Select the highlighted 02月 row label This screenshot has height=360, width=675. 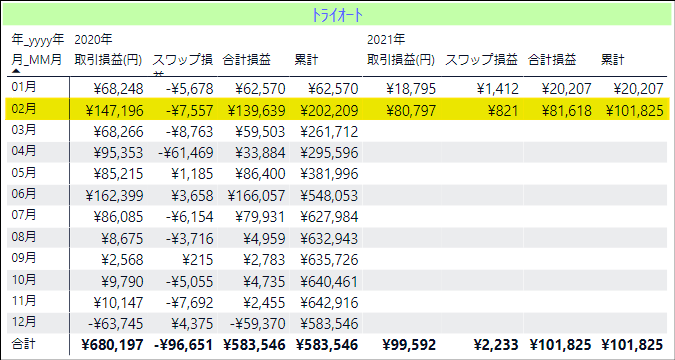(24, 109)
